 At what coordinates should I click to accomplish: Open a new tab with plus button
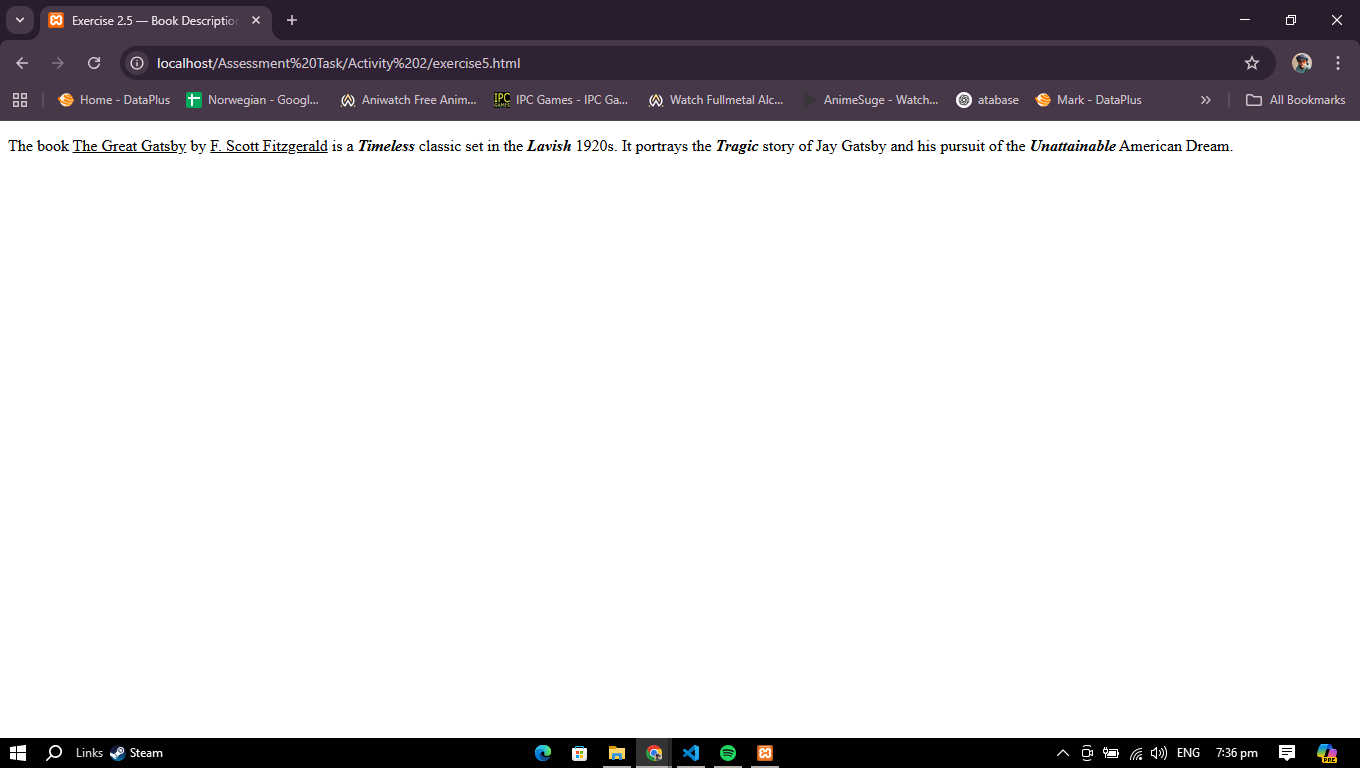(291, 20)
